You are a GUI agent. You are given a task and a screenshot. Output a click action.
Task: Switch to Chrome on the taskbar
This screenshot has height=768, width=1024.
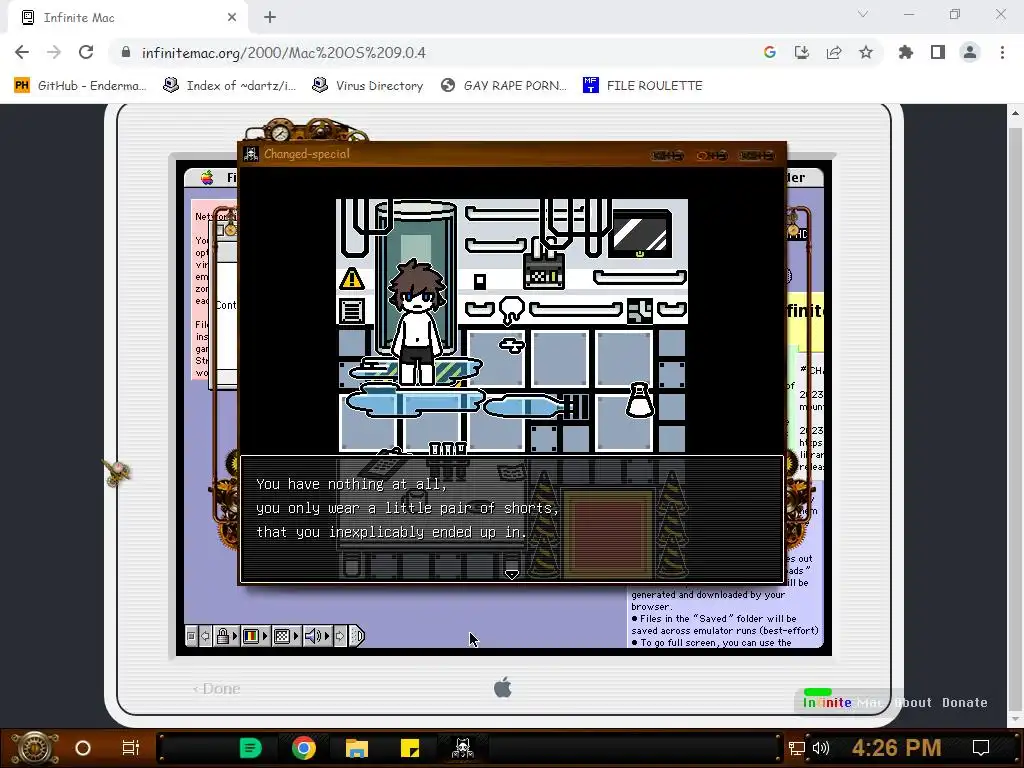[x=304, y=748]
